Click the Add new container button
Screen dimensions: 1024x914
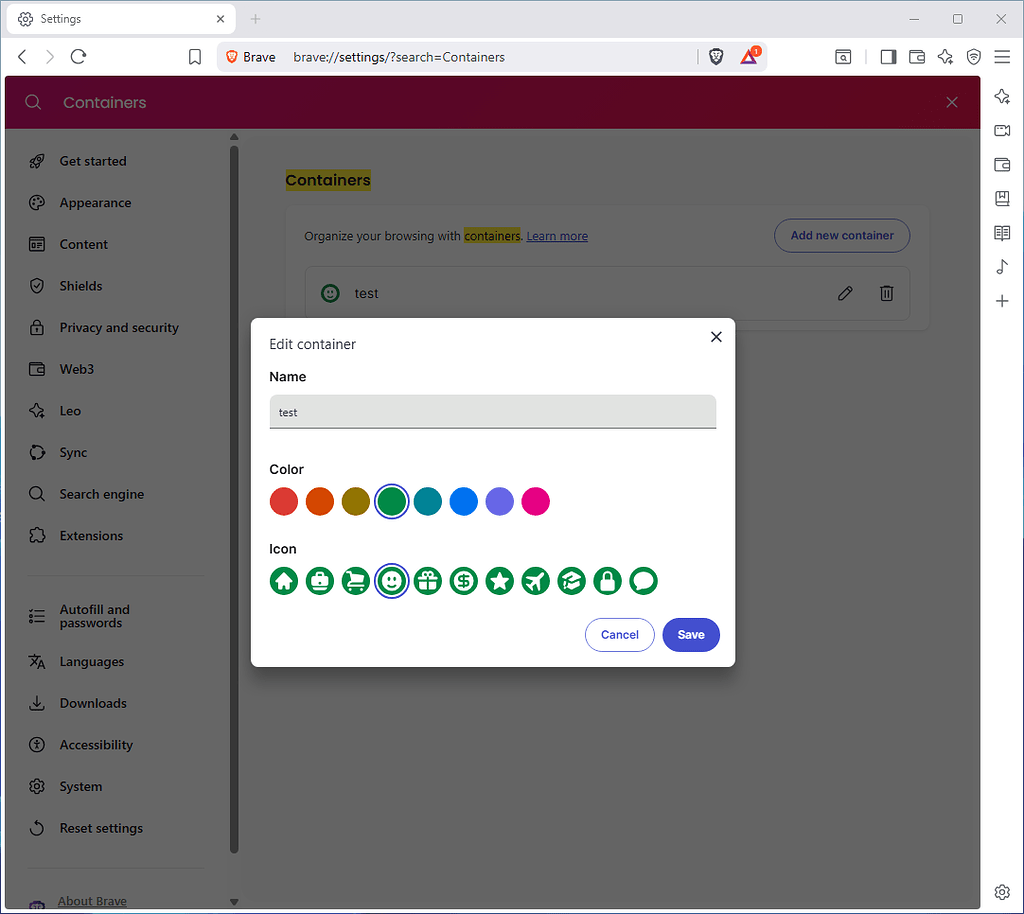click(x=842, y=235)
